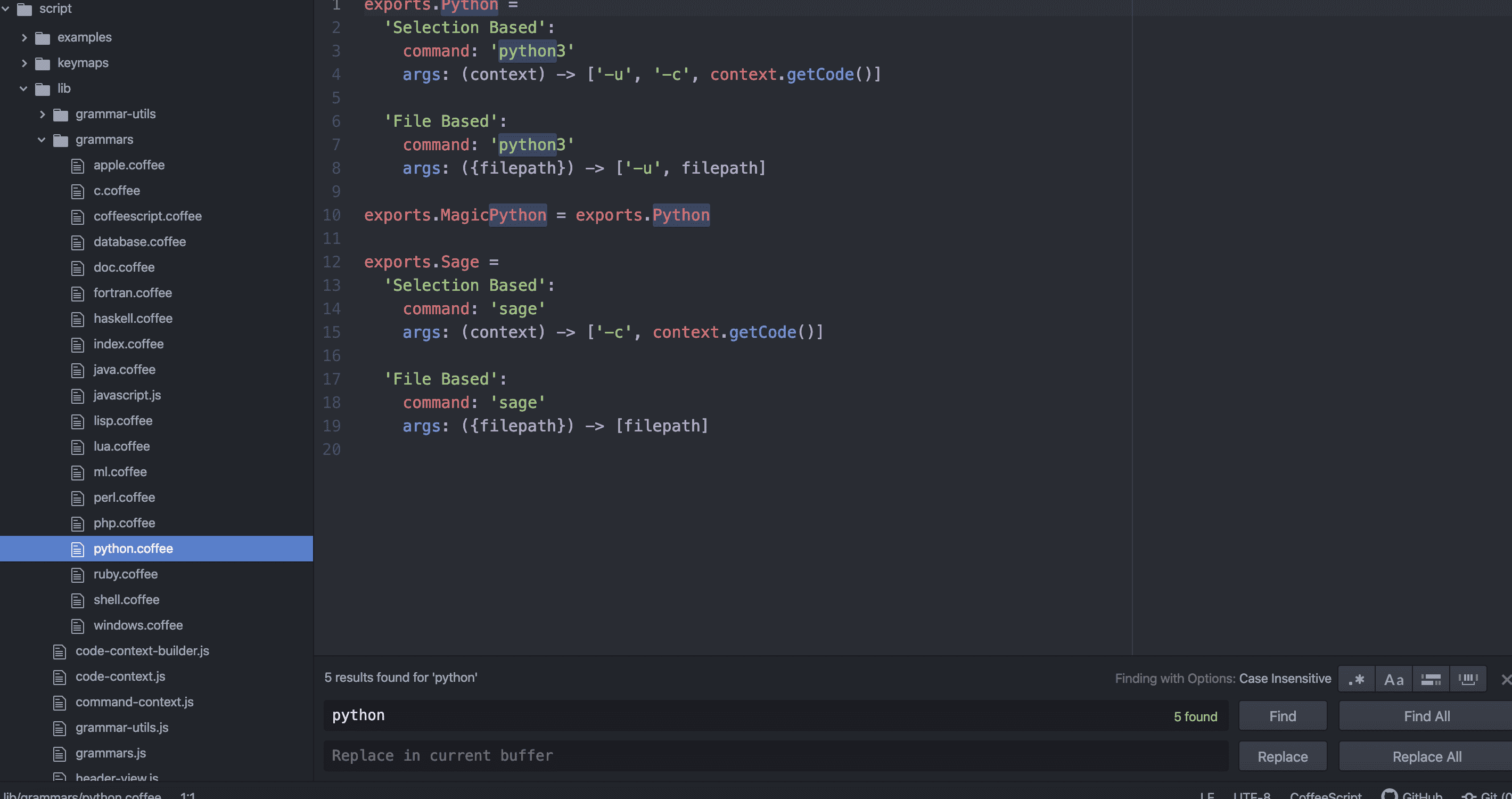The width and height of the screenshot is (1512, 799).
Task: Click the windows.coffee file icon
Action: click(78, 626)
